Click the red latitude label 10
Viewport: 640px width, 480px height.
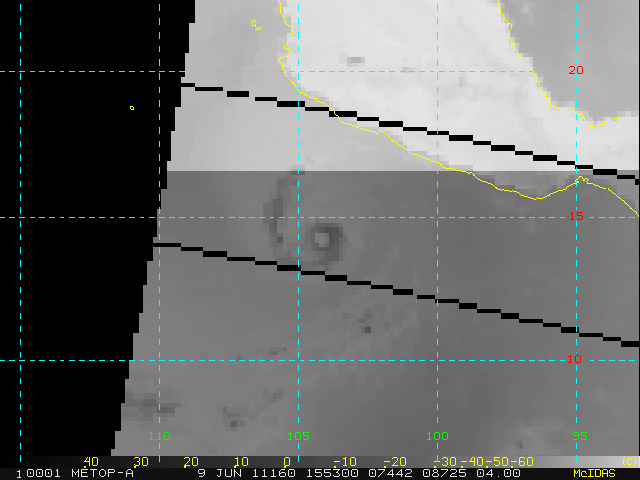pos(575,359)
